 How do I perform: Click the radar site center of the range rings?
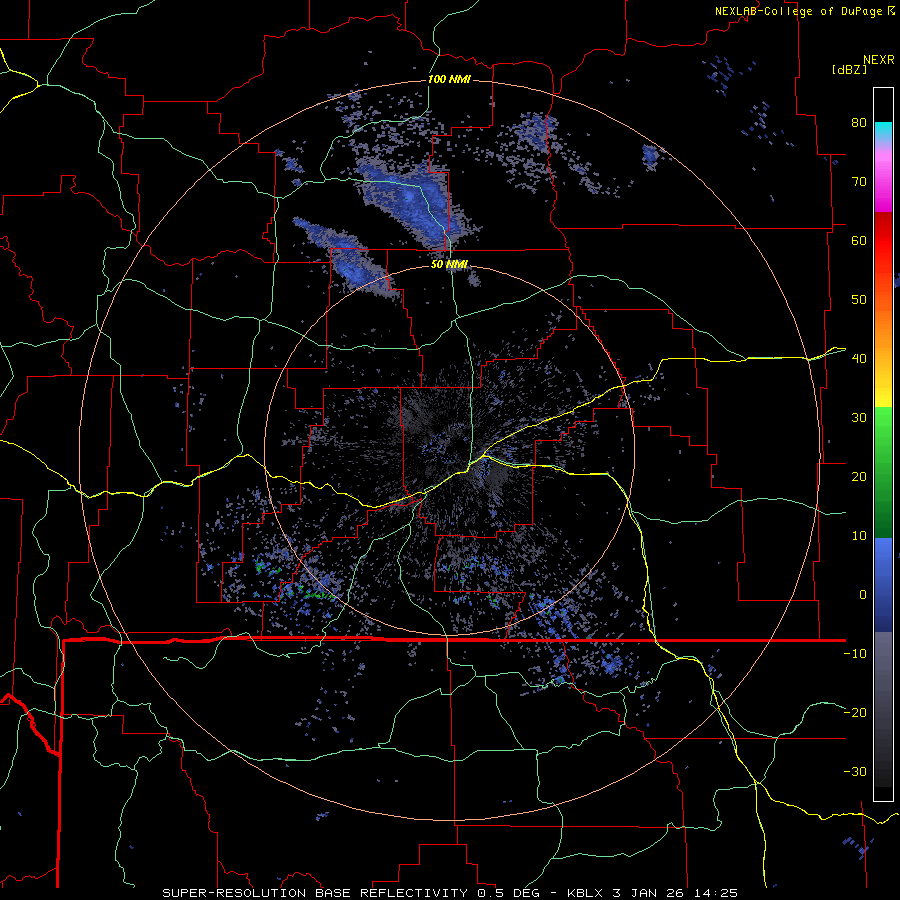(450, 450)
